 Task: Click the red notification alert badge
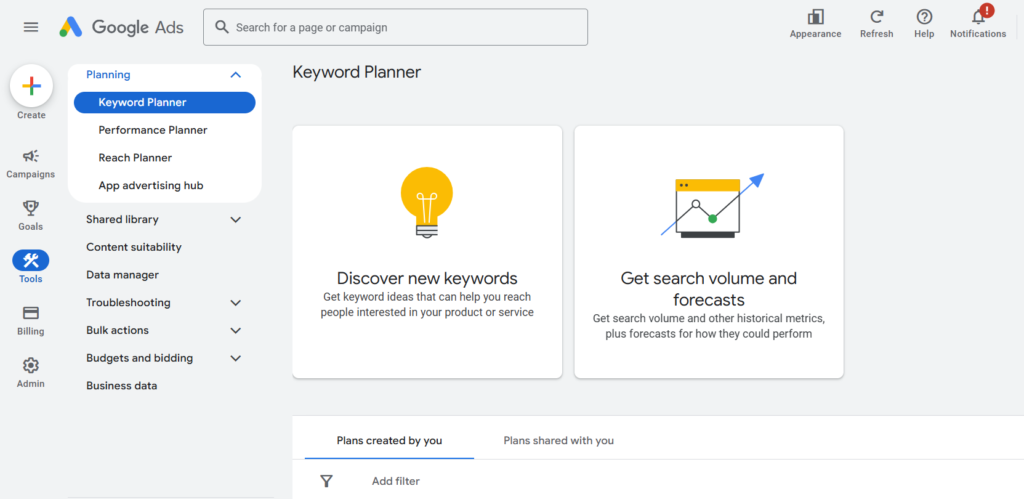[x=987, y=10]
